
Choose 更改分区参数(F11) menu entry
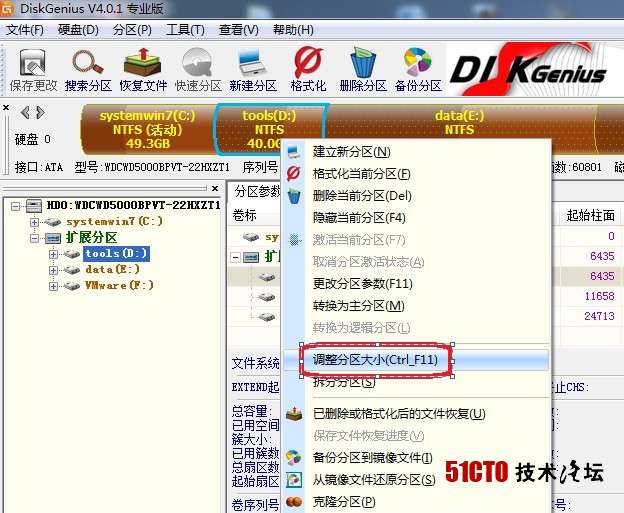(x=417, y=284)
